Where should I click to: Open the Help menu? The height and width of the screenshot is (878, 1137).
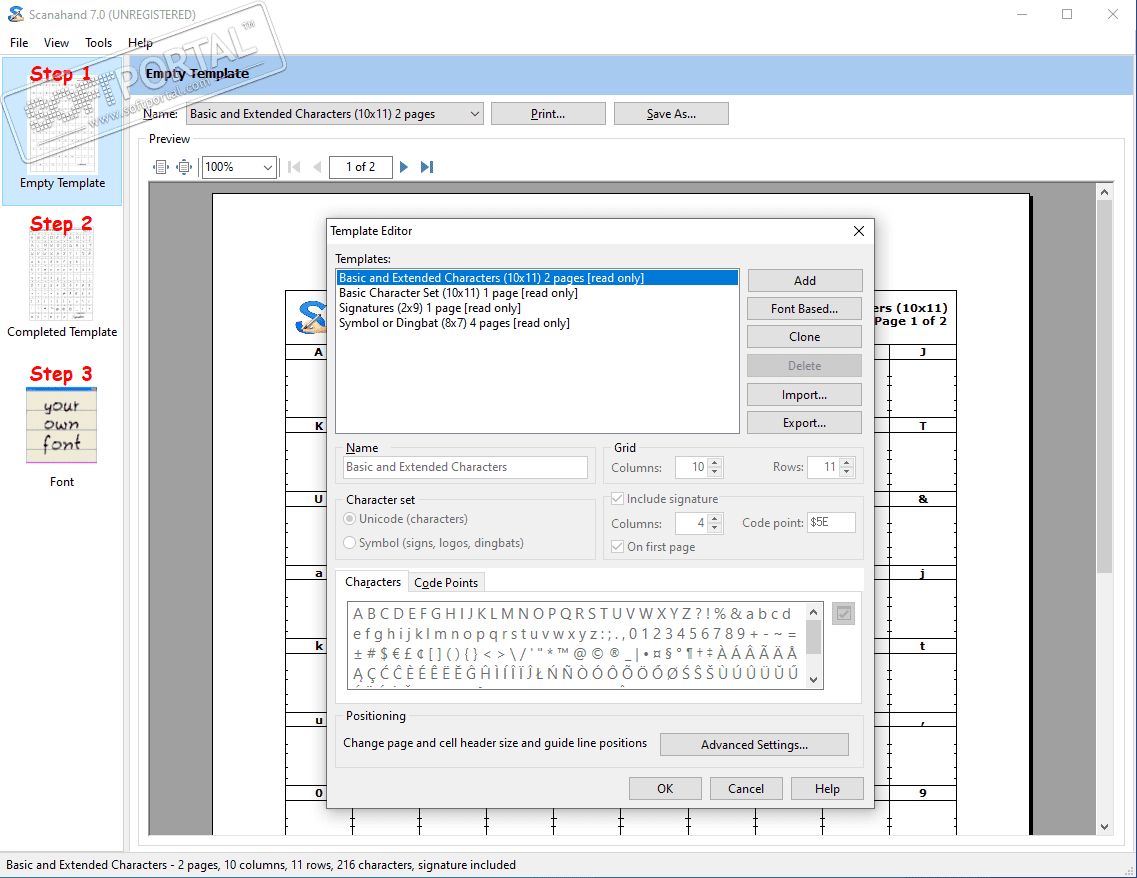(140, 43)
